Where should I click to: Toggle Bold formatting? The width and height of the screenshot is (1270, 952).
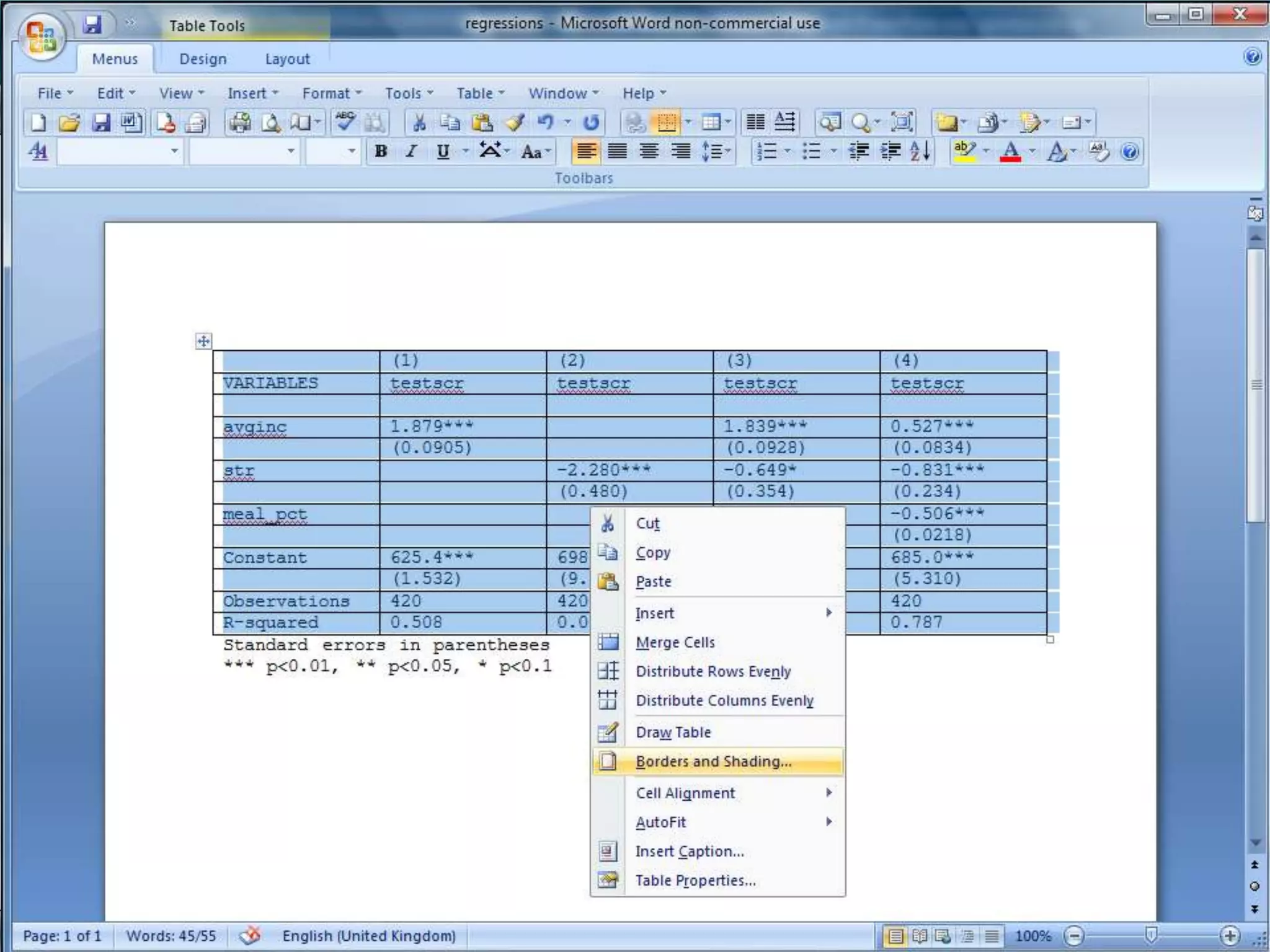click(x=381, y=151)
